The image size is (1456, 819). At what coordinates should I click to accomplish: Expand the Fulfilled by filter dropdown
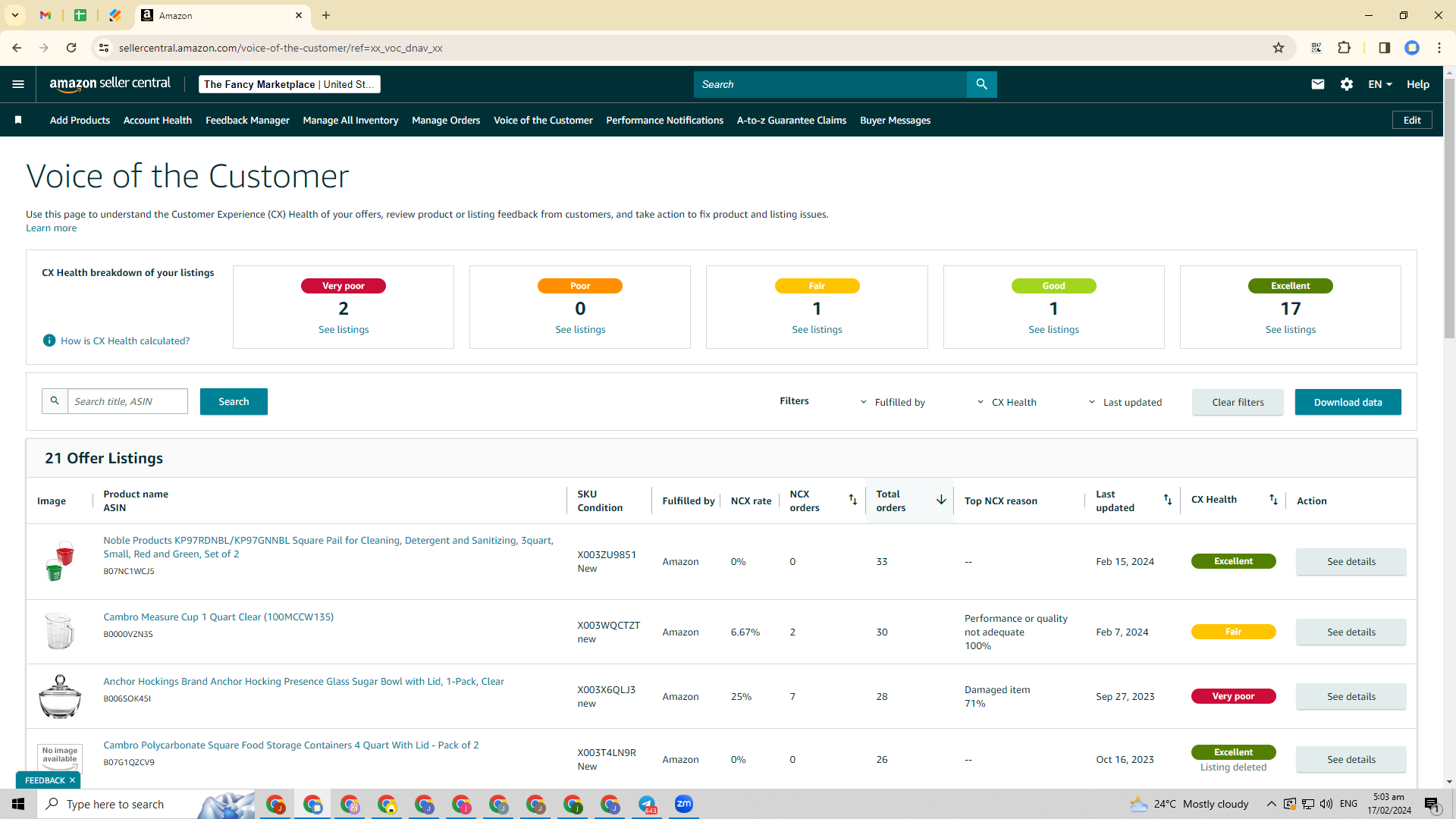(893, 402)
